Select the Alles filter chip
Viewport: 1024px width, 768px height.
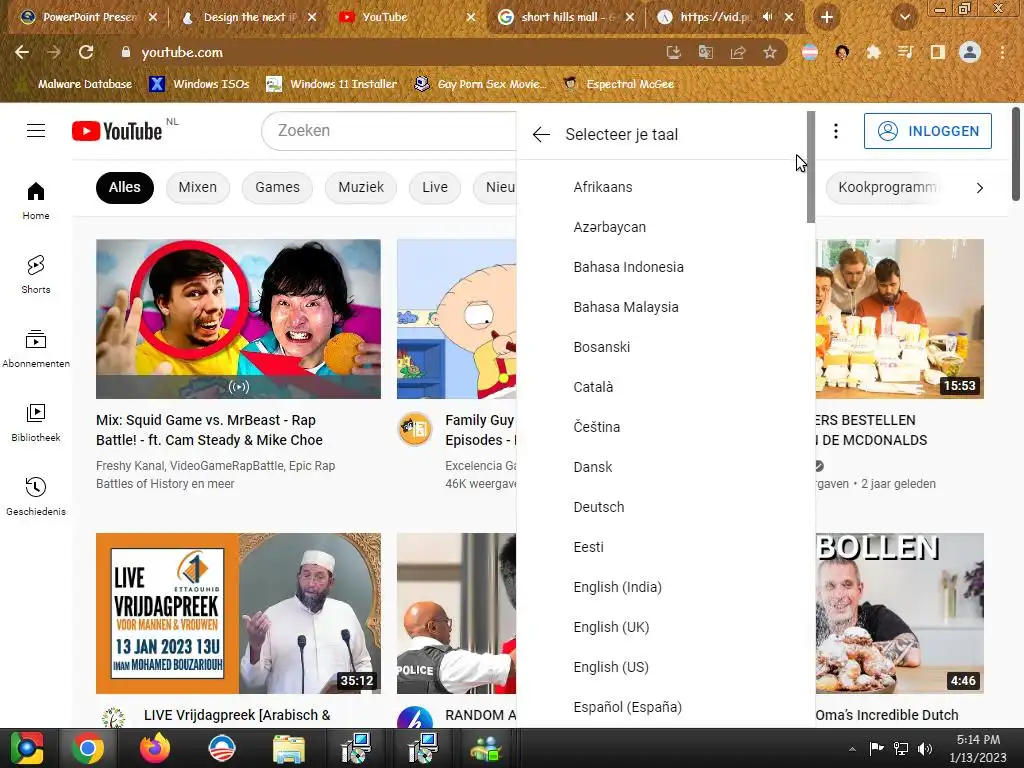(x=125, y=187)
